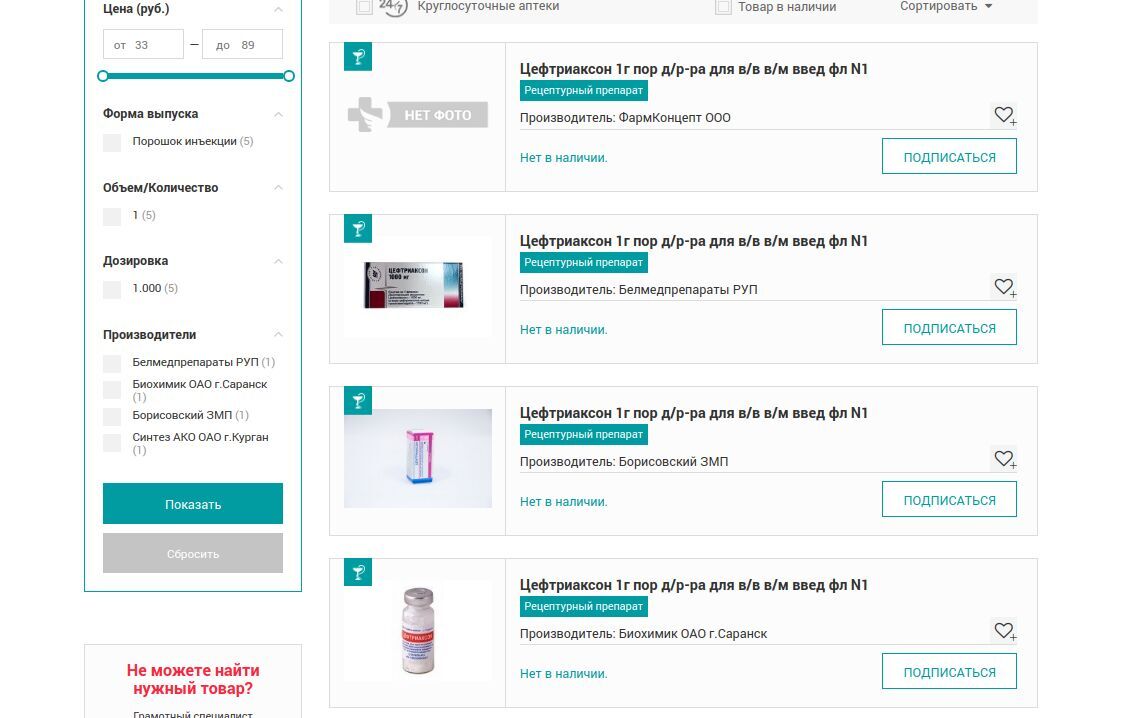Image resolution: width=1133 pixels, height=718 pixels.
Task: Open first Цефтриаксон product title link
Action: pos(694,69)
